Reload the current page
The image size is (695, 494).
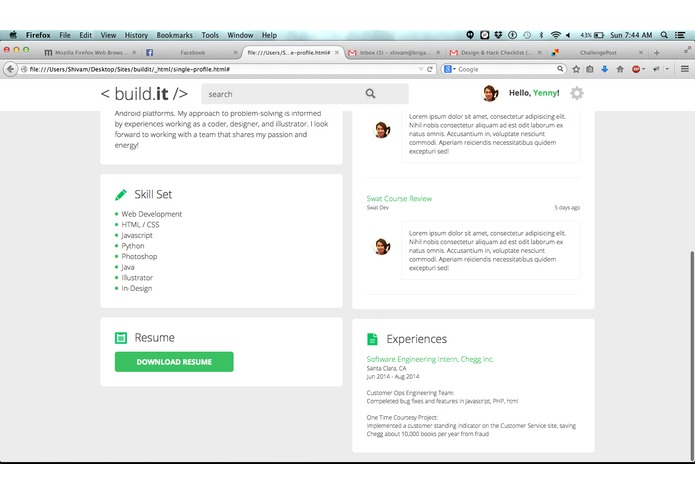click(x=429, y=69)
